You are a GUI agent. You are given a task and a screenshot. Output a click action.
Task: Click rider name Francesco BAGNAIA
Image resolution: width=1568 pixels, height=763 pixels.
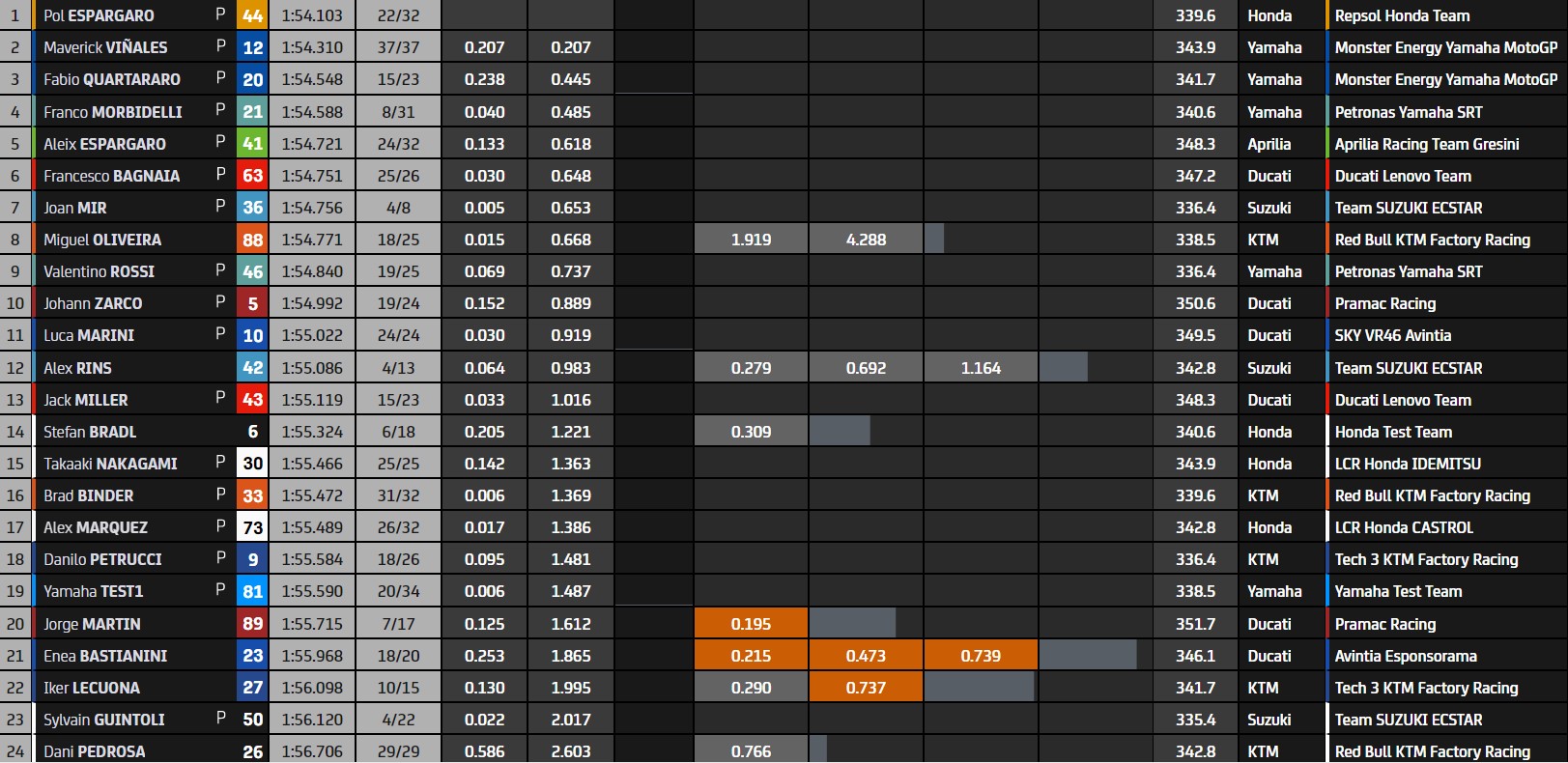pos(111,176)
